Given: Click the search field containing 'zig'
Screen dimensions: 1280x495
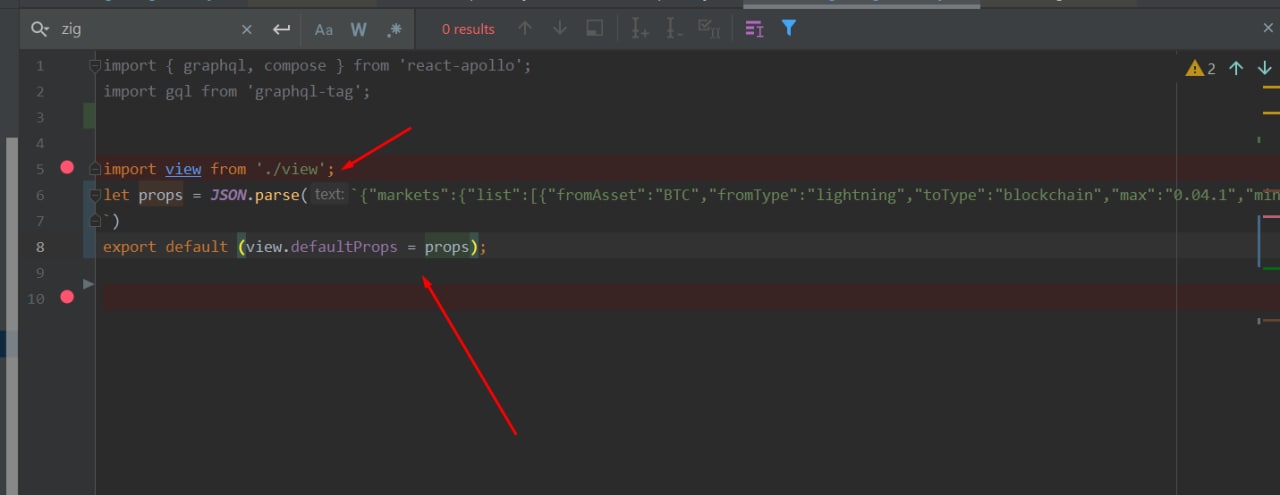Looking at the screenshot, I should pos(145,29).
